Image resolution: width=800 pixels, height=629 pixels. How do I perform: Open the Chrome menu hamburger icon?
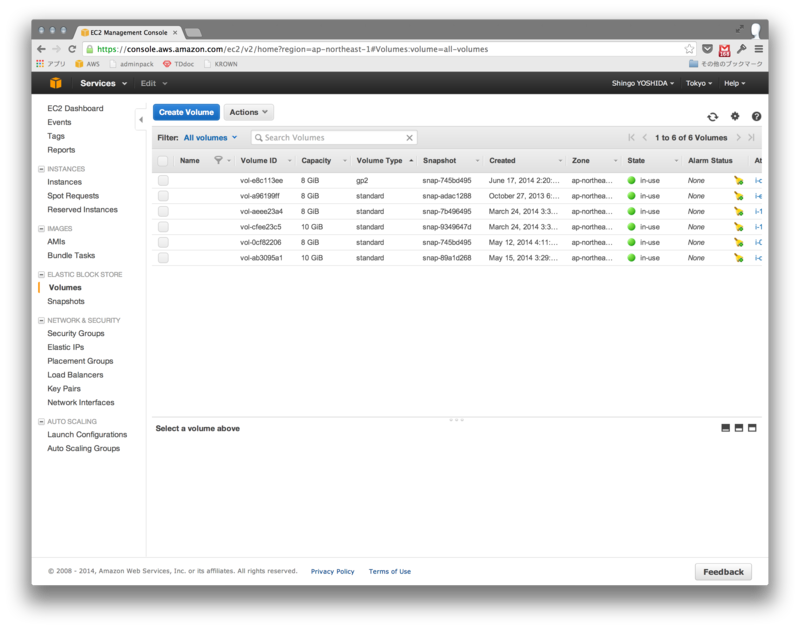(x=759, y=49)
